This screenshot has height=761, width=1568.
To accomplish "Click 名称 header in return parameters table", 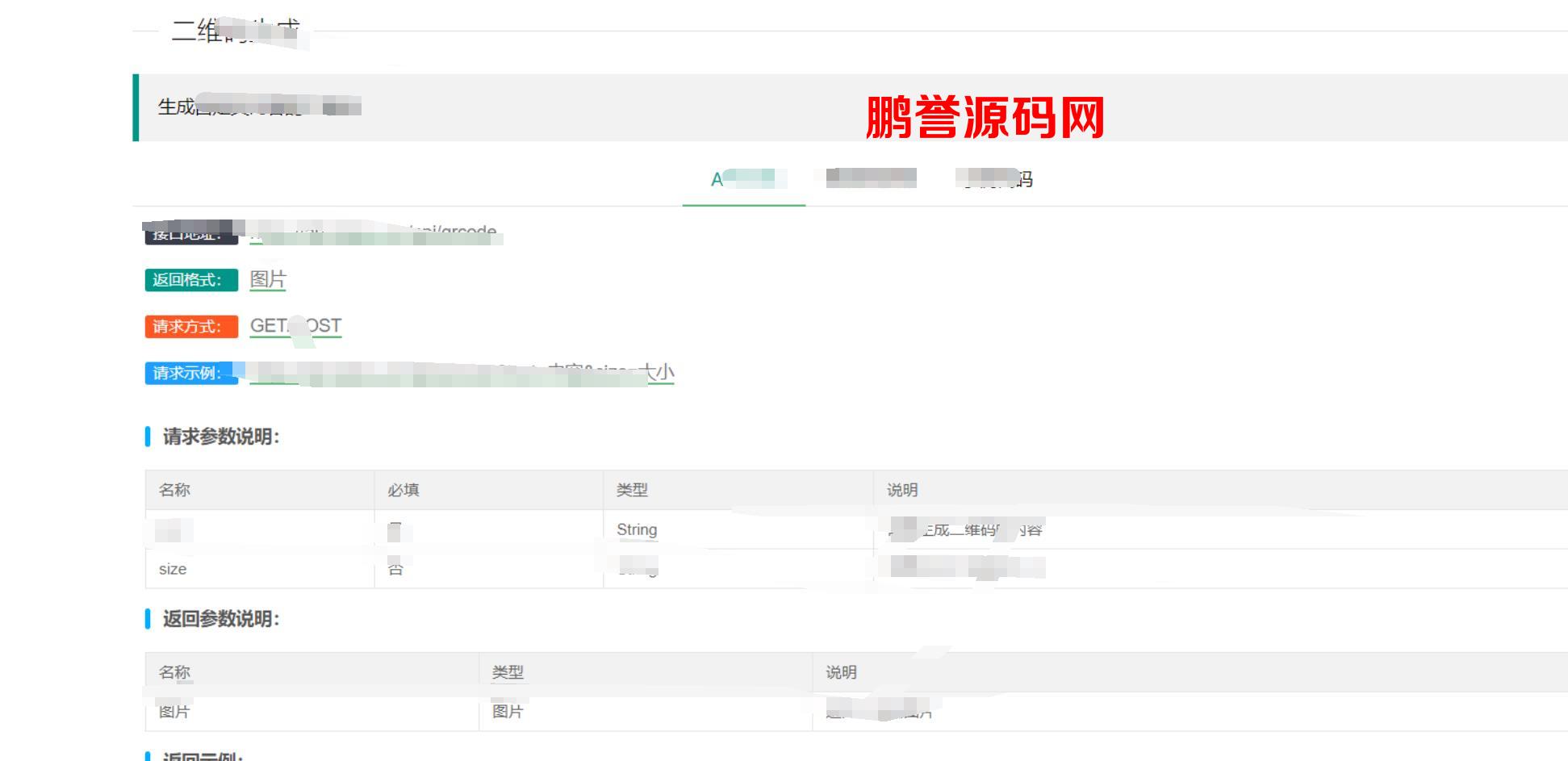I will tap(174, 672).
